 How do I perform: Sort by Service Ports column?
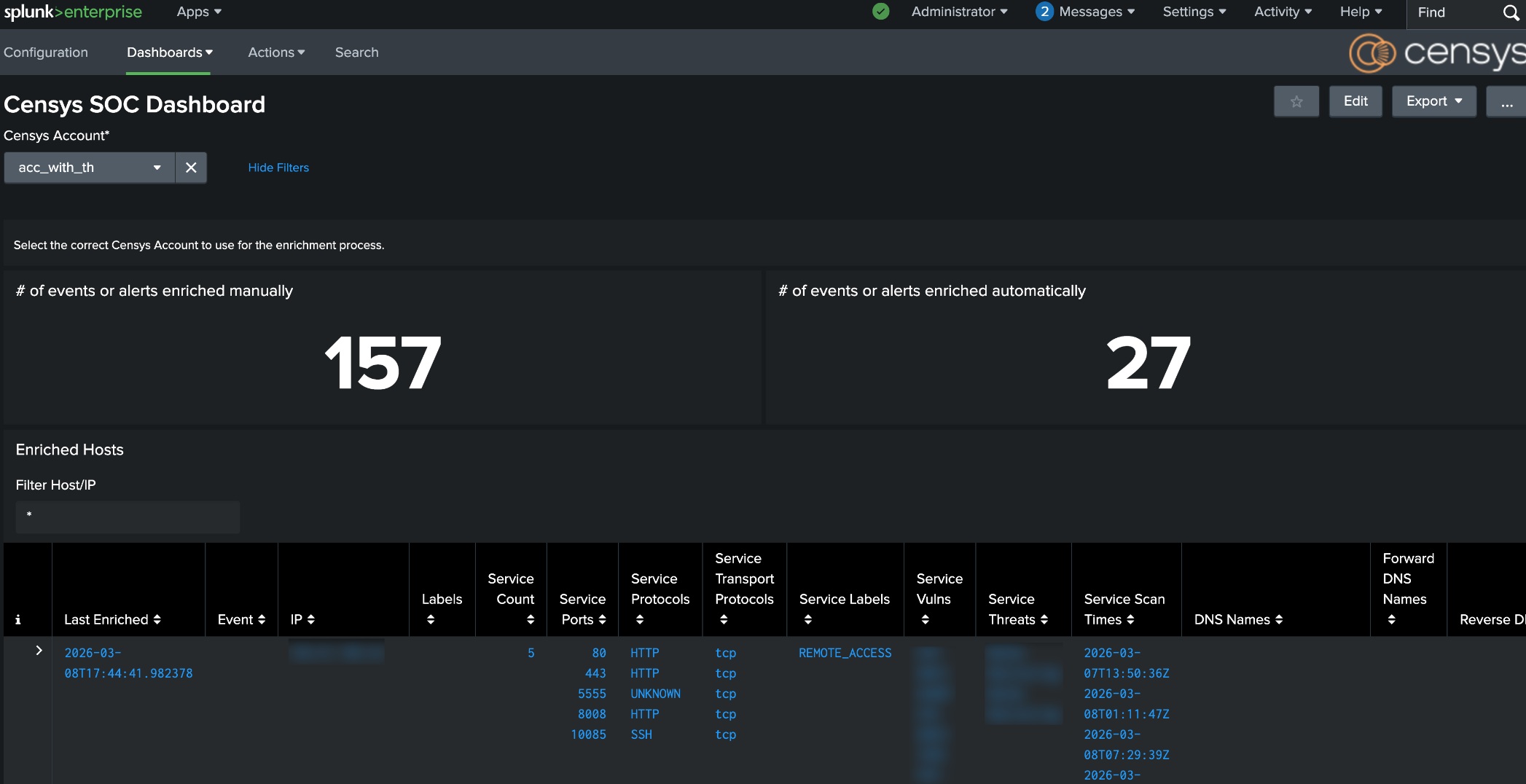point(582,609)
